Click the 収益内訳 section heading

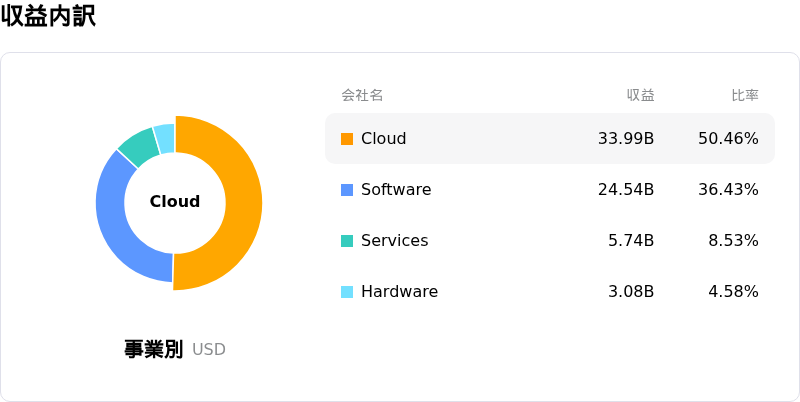[48, 16]
